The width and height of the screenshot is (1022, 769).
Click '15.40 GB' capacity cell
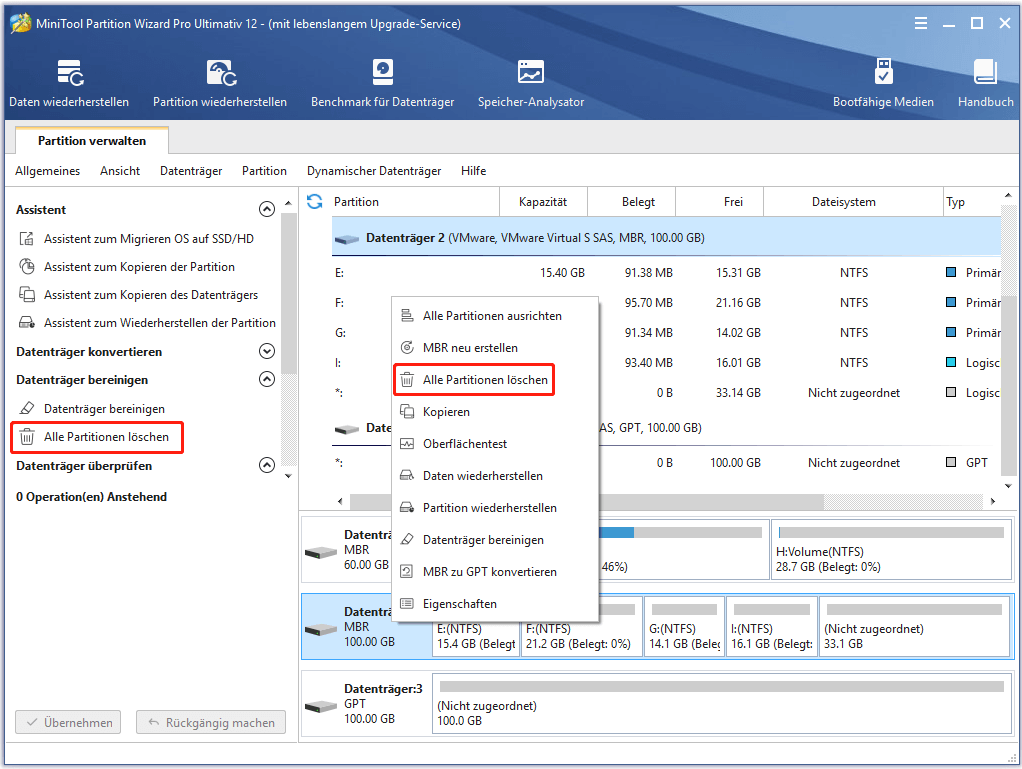[x=562, y=272]
